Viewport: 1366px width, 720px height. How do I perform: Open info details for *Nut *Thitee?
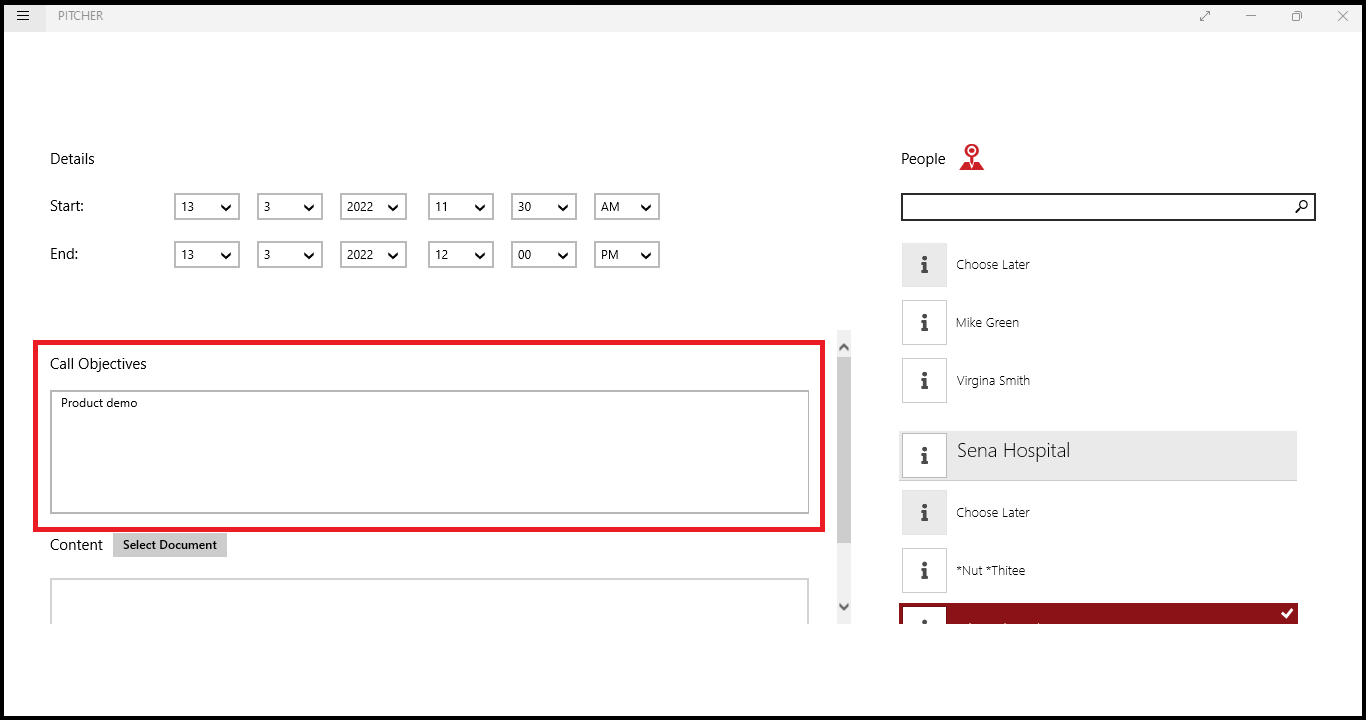pos(923,570)
